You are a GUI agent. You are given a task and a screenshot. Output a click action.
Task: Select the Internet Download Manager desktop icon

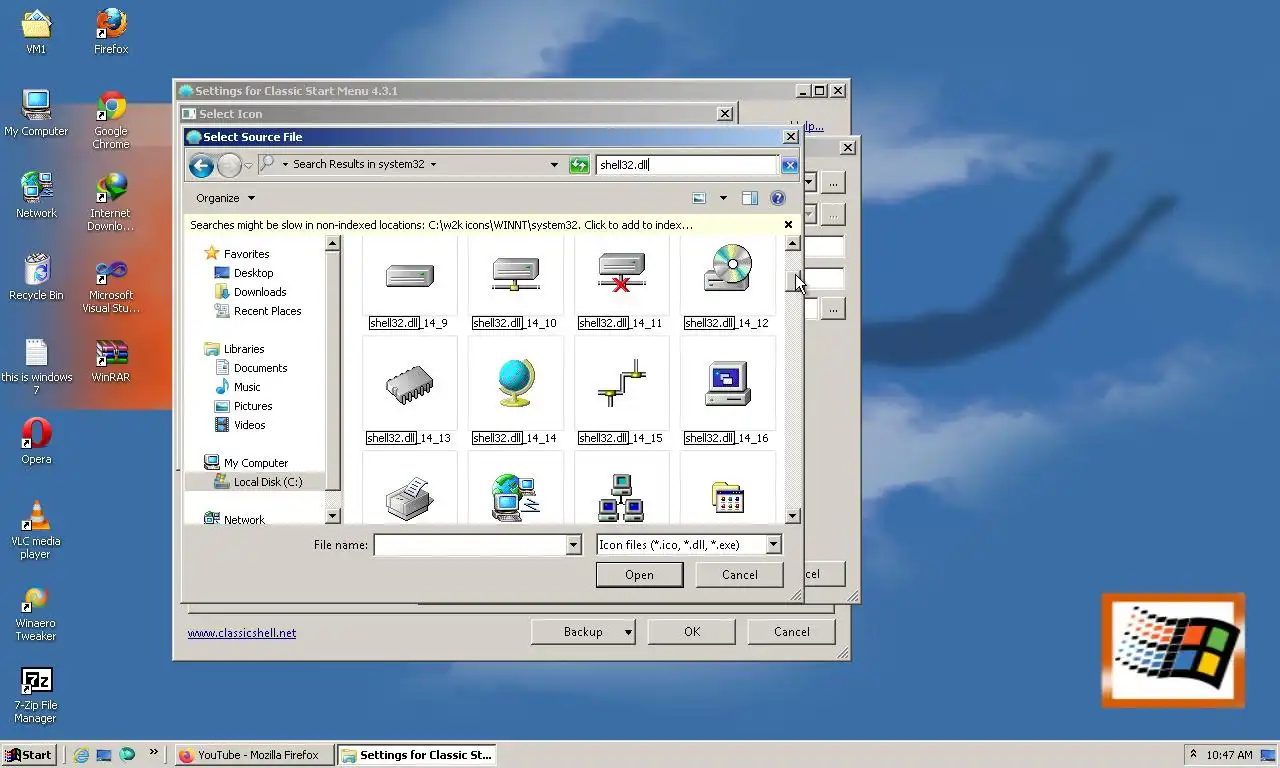tap(111, 202)
